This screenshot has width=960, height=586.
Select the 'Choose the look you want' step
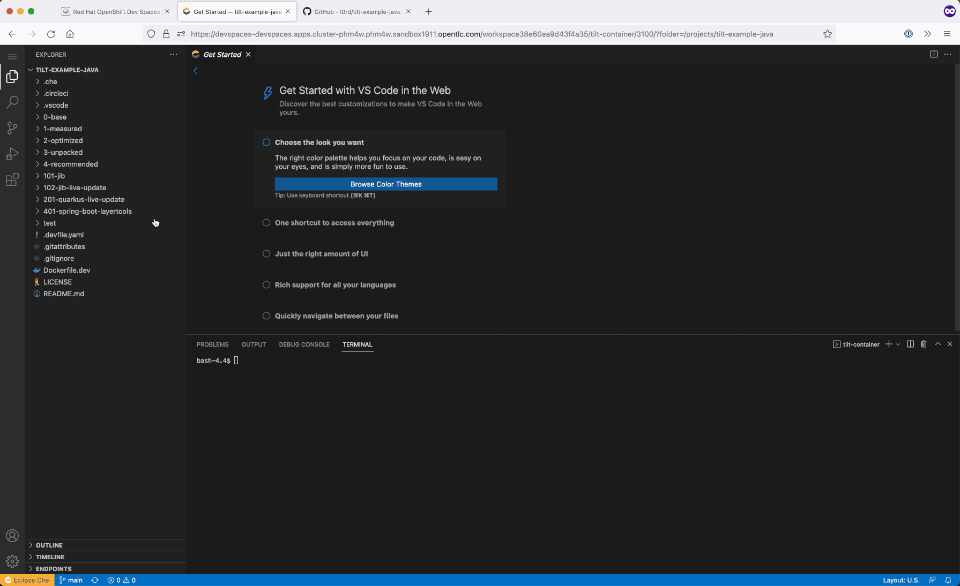click(x=319, y=143)
